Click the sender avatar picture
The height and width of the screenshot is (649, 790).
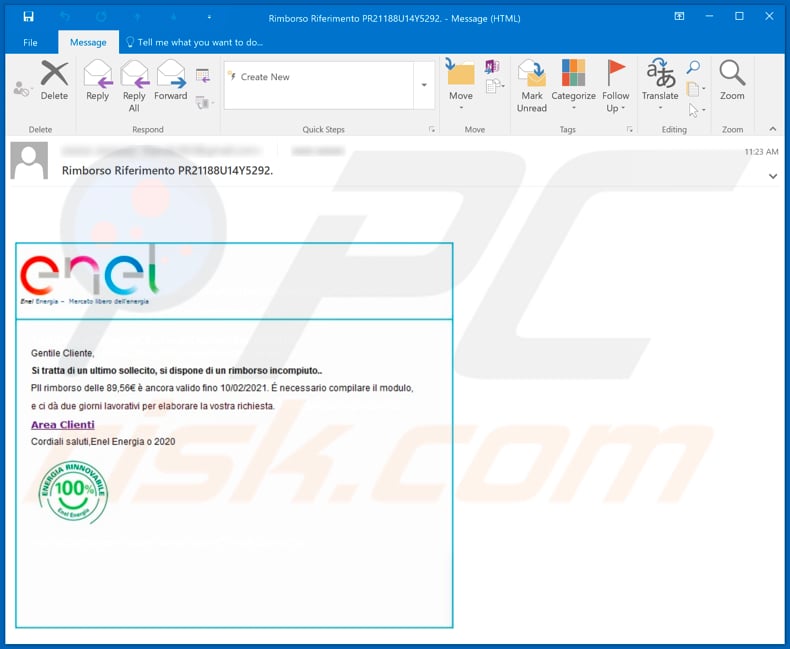tap(29, 161)
